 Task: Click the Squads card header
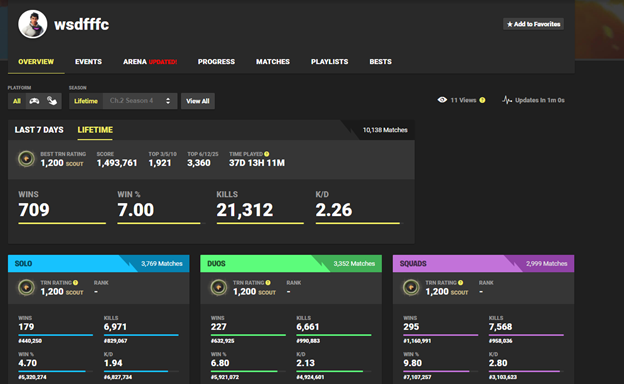click(x=484, y=263)
